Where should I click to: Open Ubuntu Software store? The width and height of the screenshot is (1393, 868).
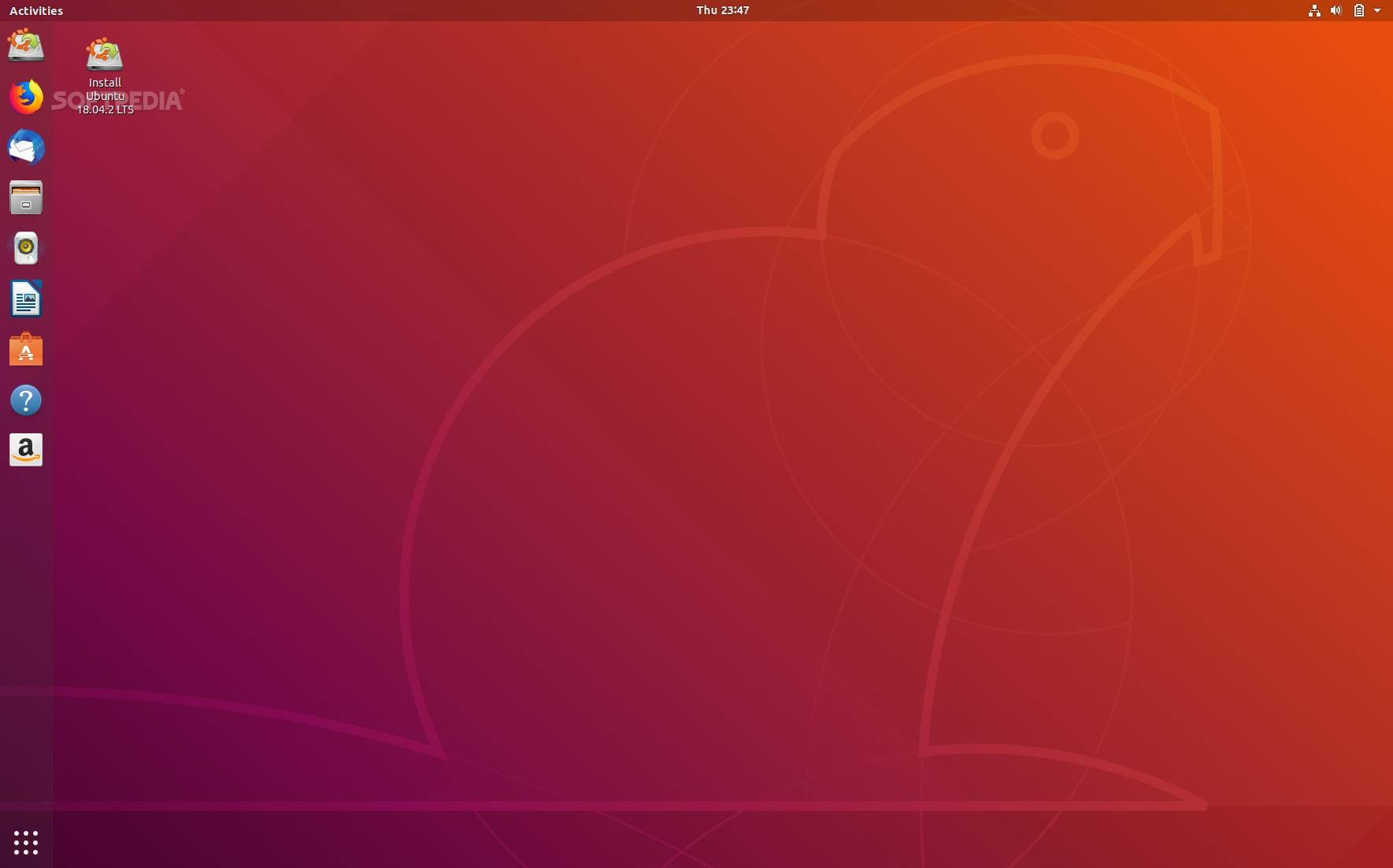tap(26, 349)
